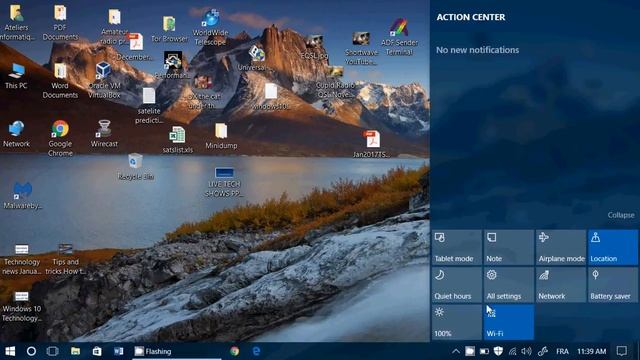640x360 pixels.
Task: Select the Network desktop icon
Action: tap(16, 134)
